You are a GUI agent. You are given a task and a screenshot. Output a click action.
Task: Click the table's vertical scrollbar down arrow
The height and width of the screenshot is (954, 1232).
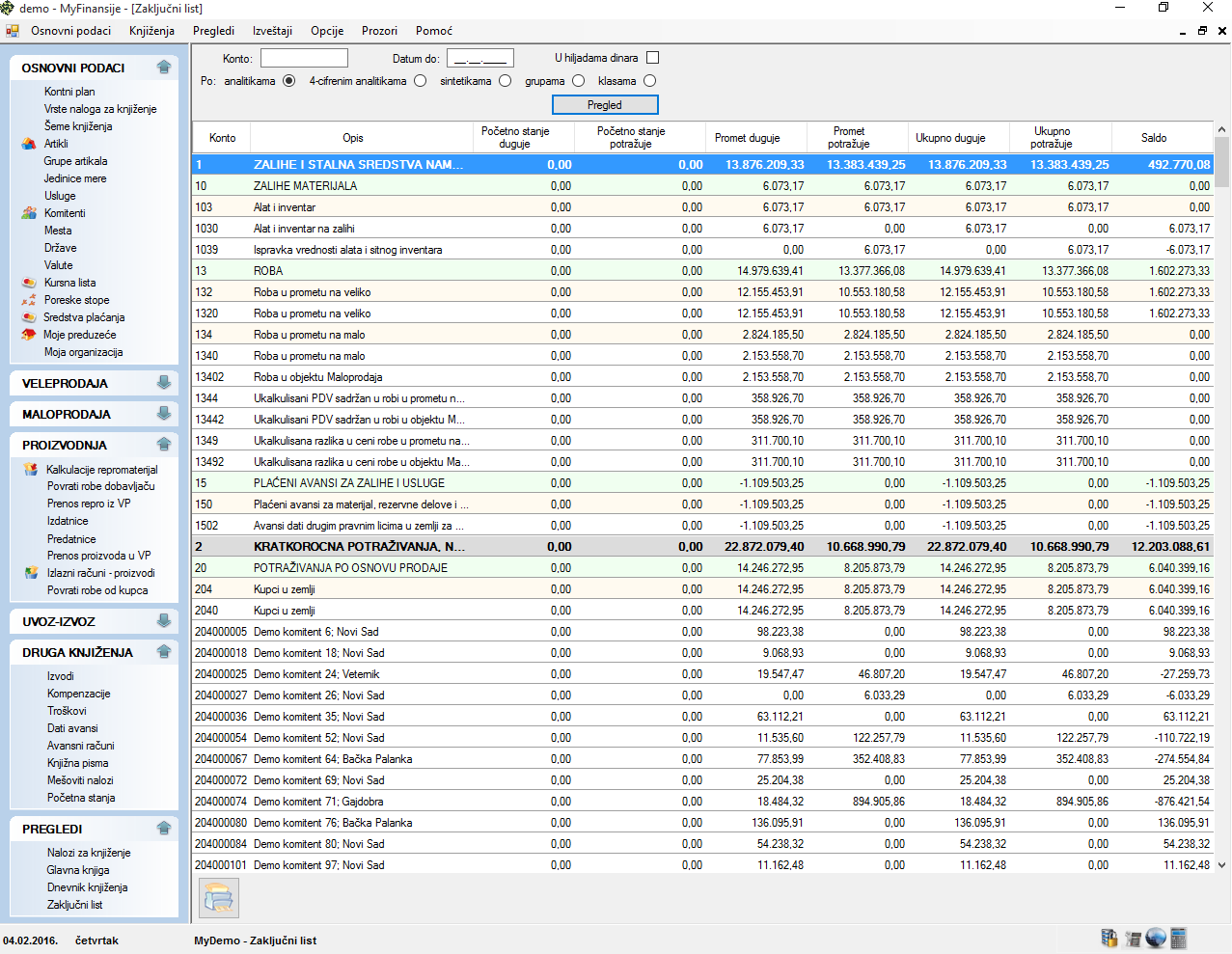coord(1221,865)
